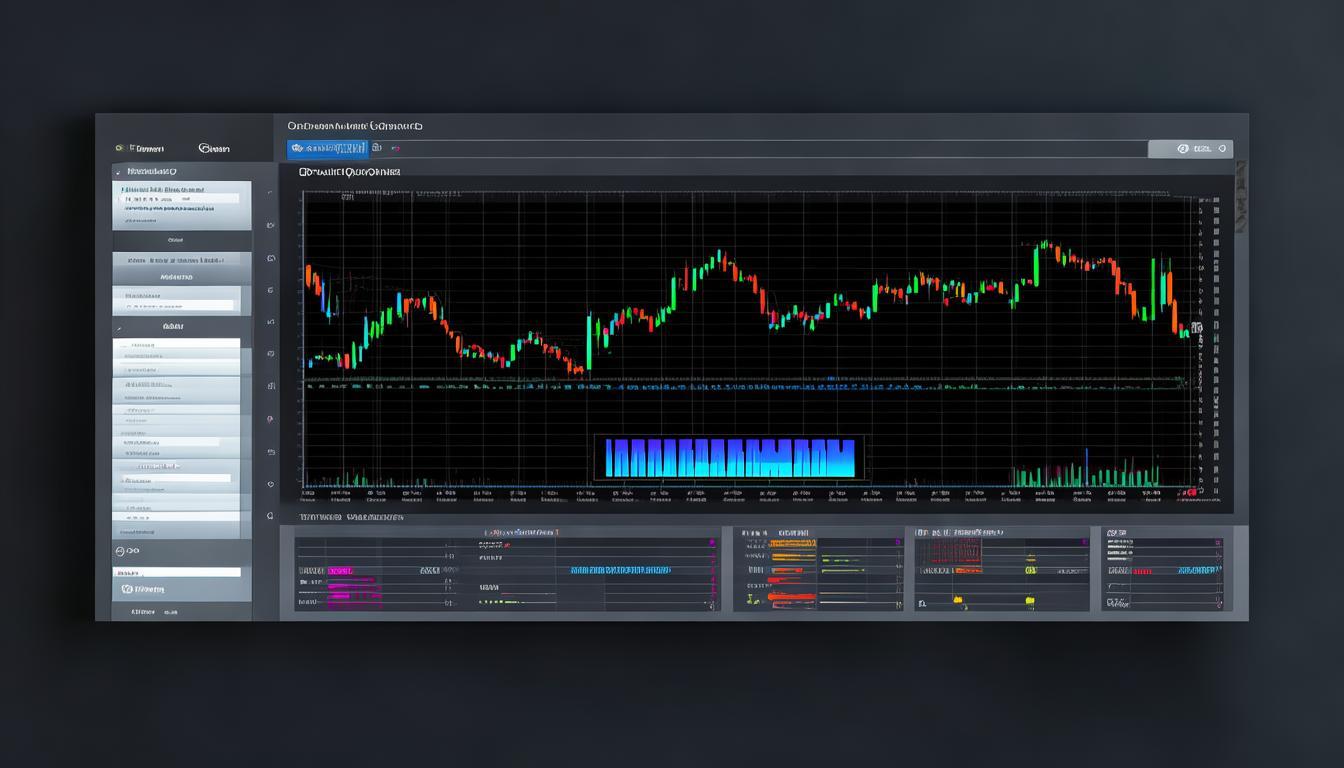This screenshot has height=768, width=1344.
Task: Click the small pink icon beside the blue tab
Action: (x=395, y=149)
